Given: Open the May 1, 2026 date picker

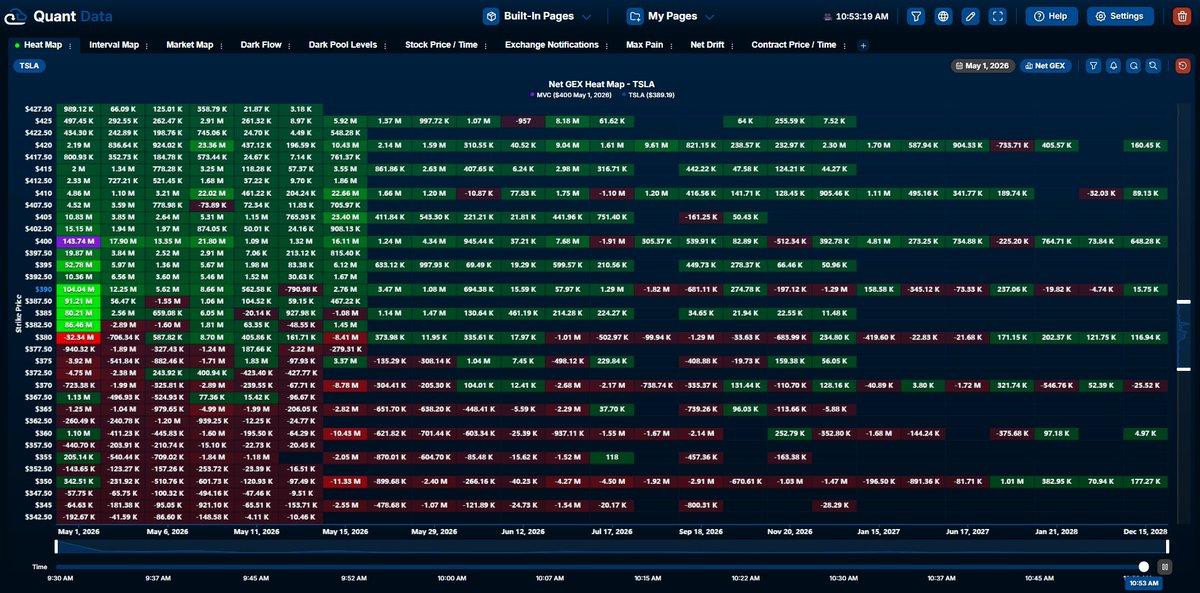Looking at the screenshot, I should pos(982,65).
